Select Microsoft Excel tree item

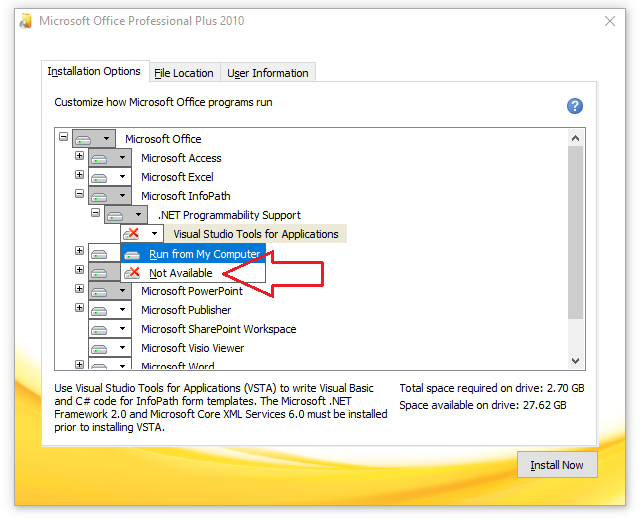pyautogui.click(x=177, y=177)
